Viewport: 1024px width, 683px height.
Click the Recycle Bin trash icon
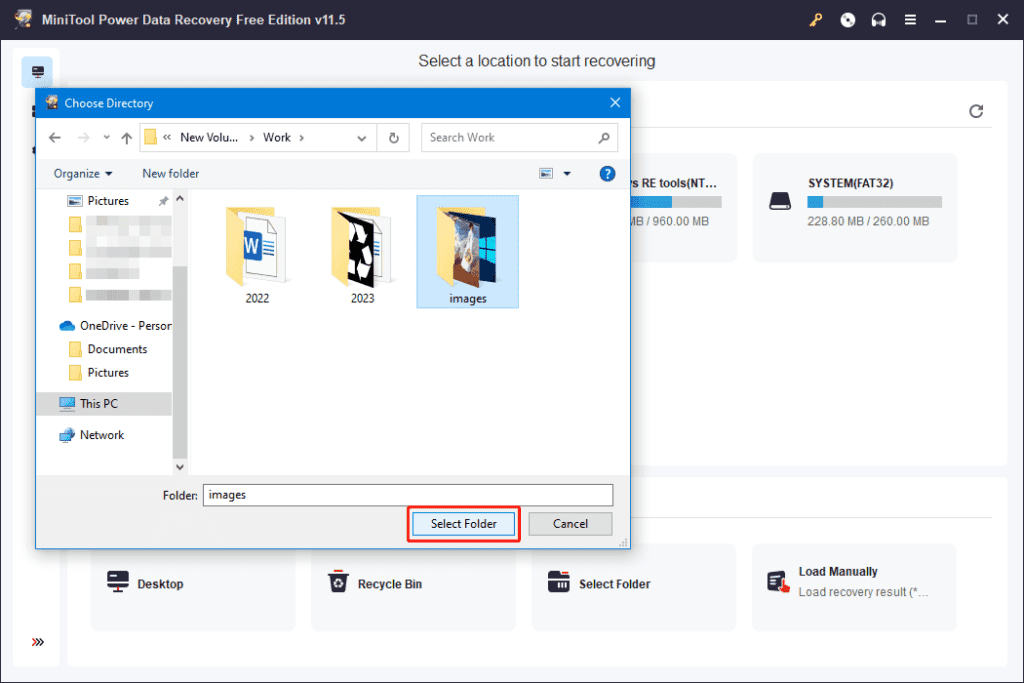pyautogui.click(x=338, y=581)
